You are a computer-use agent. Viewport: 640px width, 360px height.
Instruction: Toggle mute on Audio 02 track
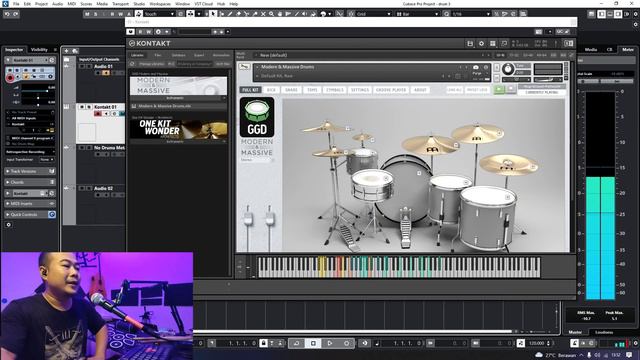[82, 189]
